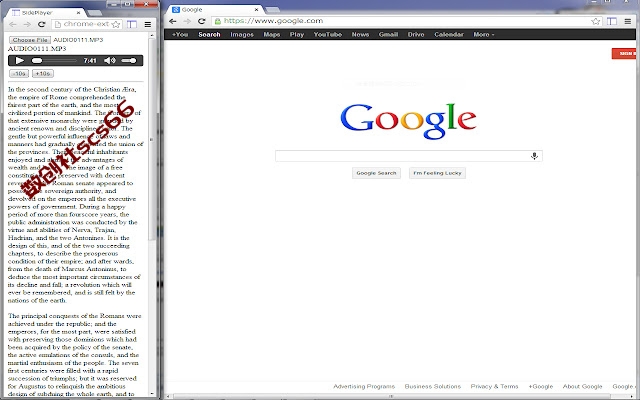This screenshot has width=640, height=400.
Task: Select the Google tab
Action: (215, 9)
